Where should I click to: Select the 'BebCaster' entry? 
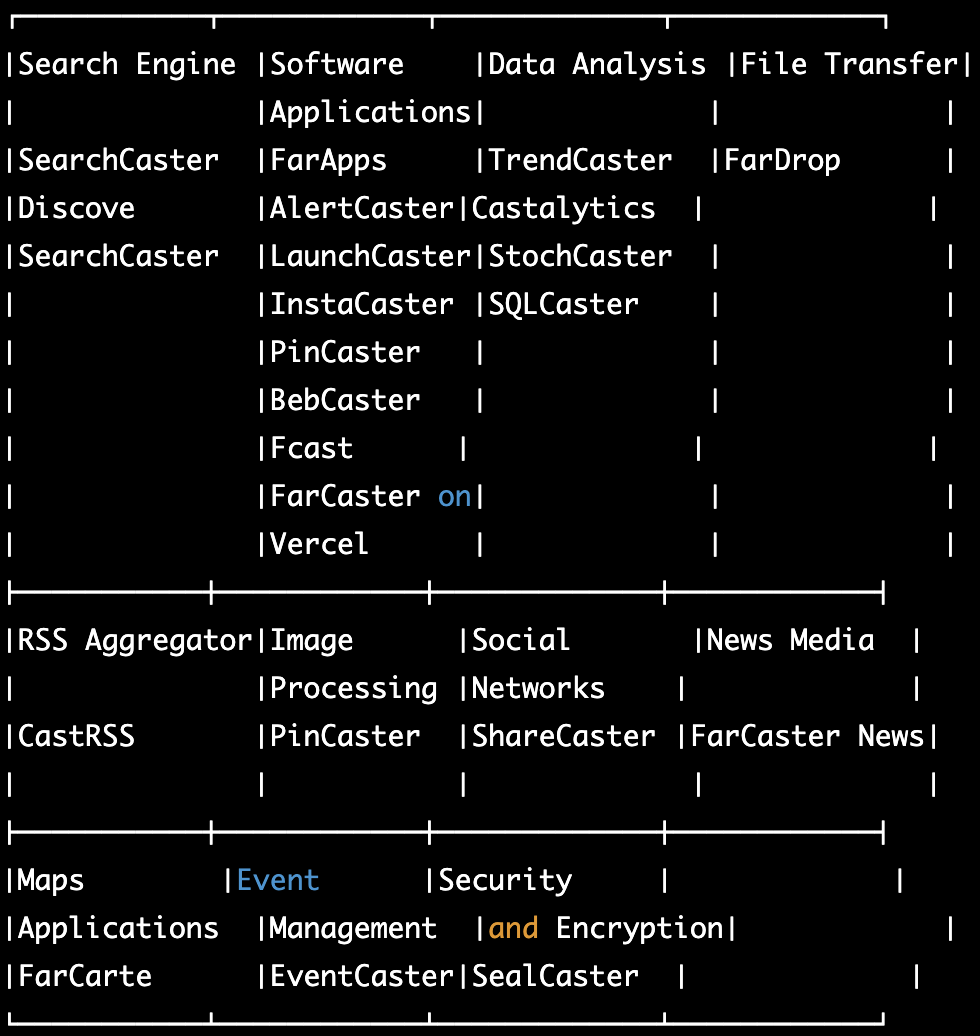tap(345, 400)
